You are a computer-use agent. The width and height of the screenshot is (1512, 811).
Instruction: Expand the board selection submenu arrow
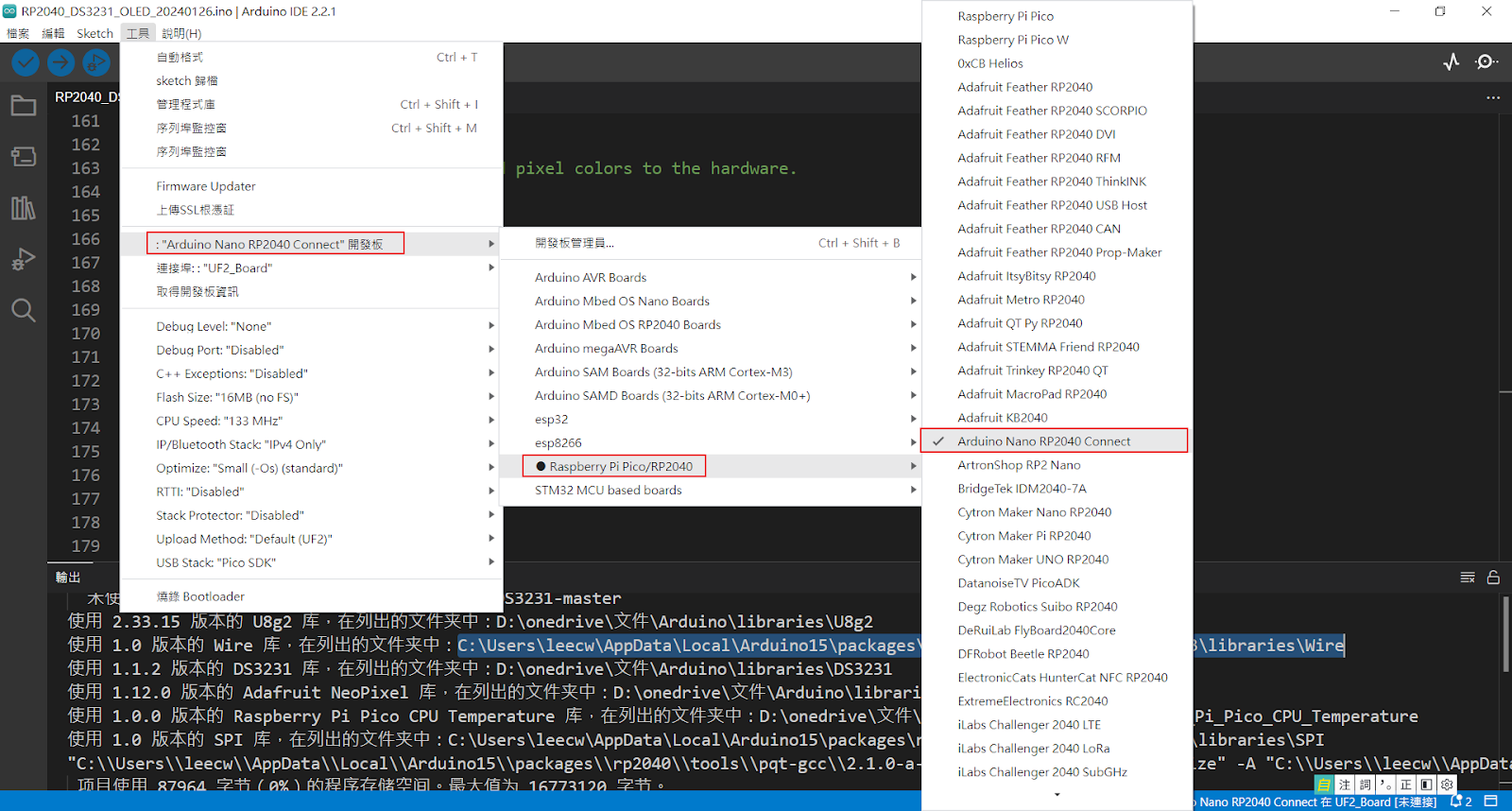pyautogui.click(x=491, y=244)
